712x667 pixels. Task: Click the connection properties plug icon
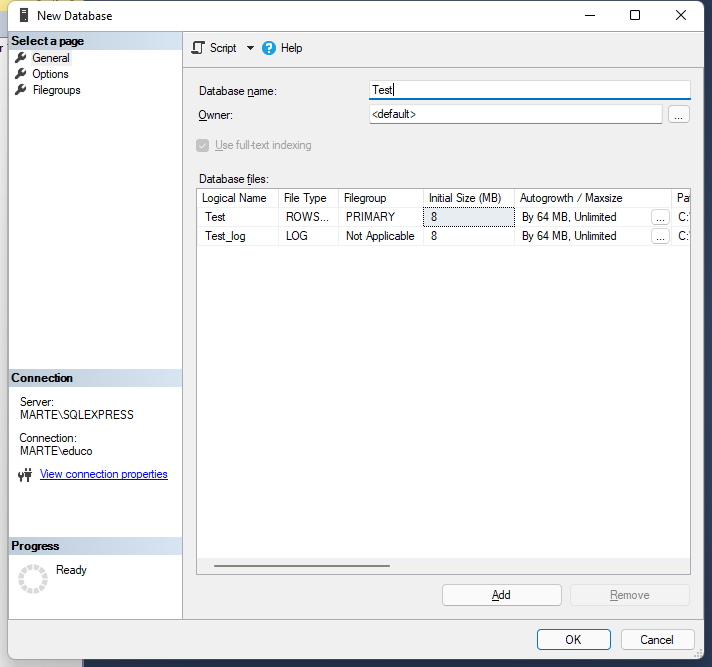click(25, 475)
